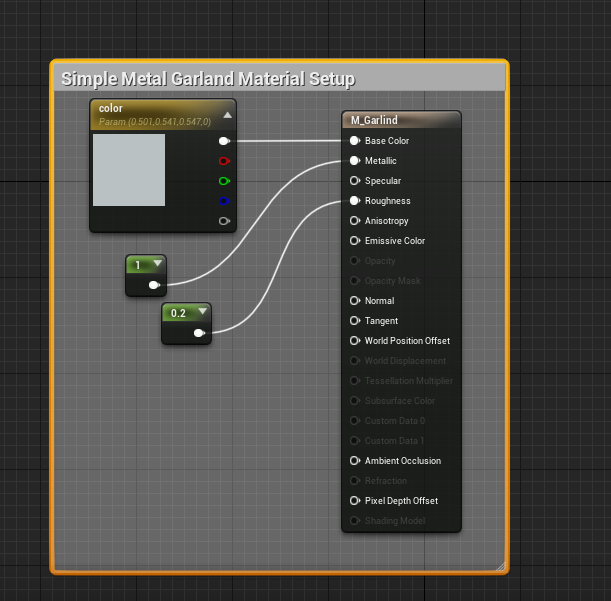This screenshot has width=611, height=601.
Task: Click the blue channel output pin
Action: [x=224, y=201]
